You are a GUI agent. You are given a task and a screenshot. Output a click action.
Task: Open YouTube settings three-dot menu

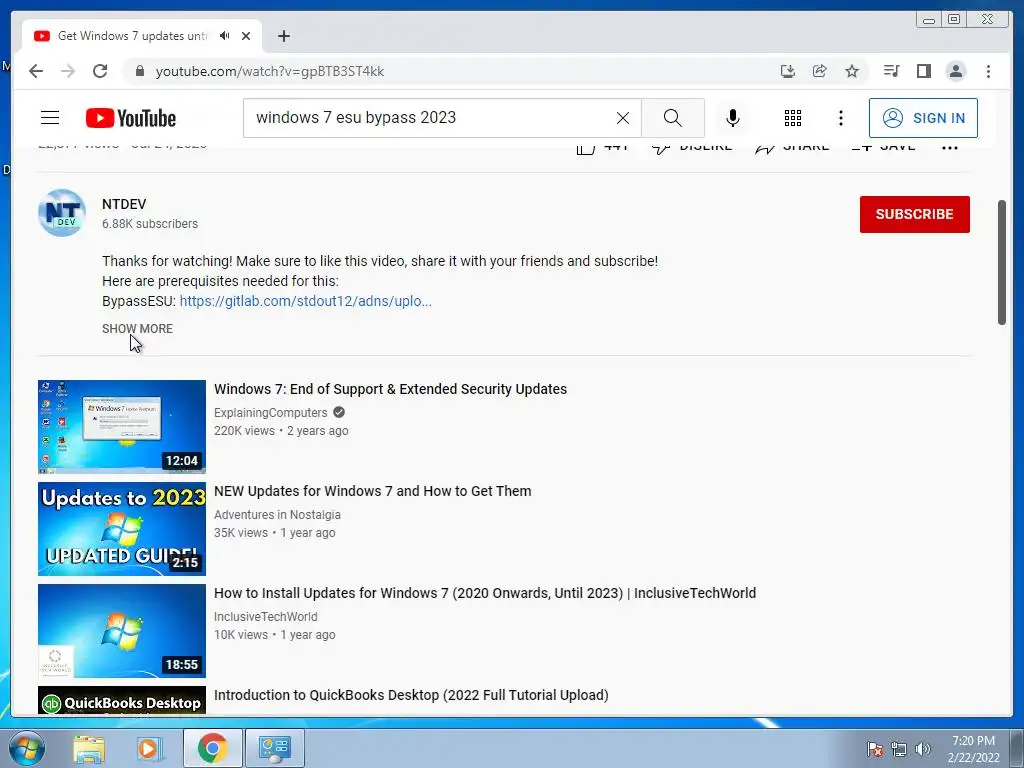tap(841, 118)
